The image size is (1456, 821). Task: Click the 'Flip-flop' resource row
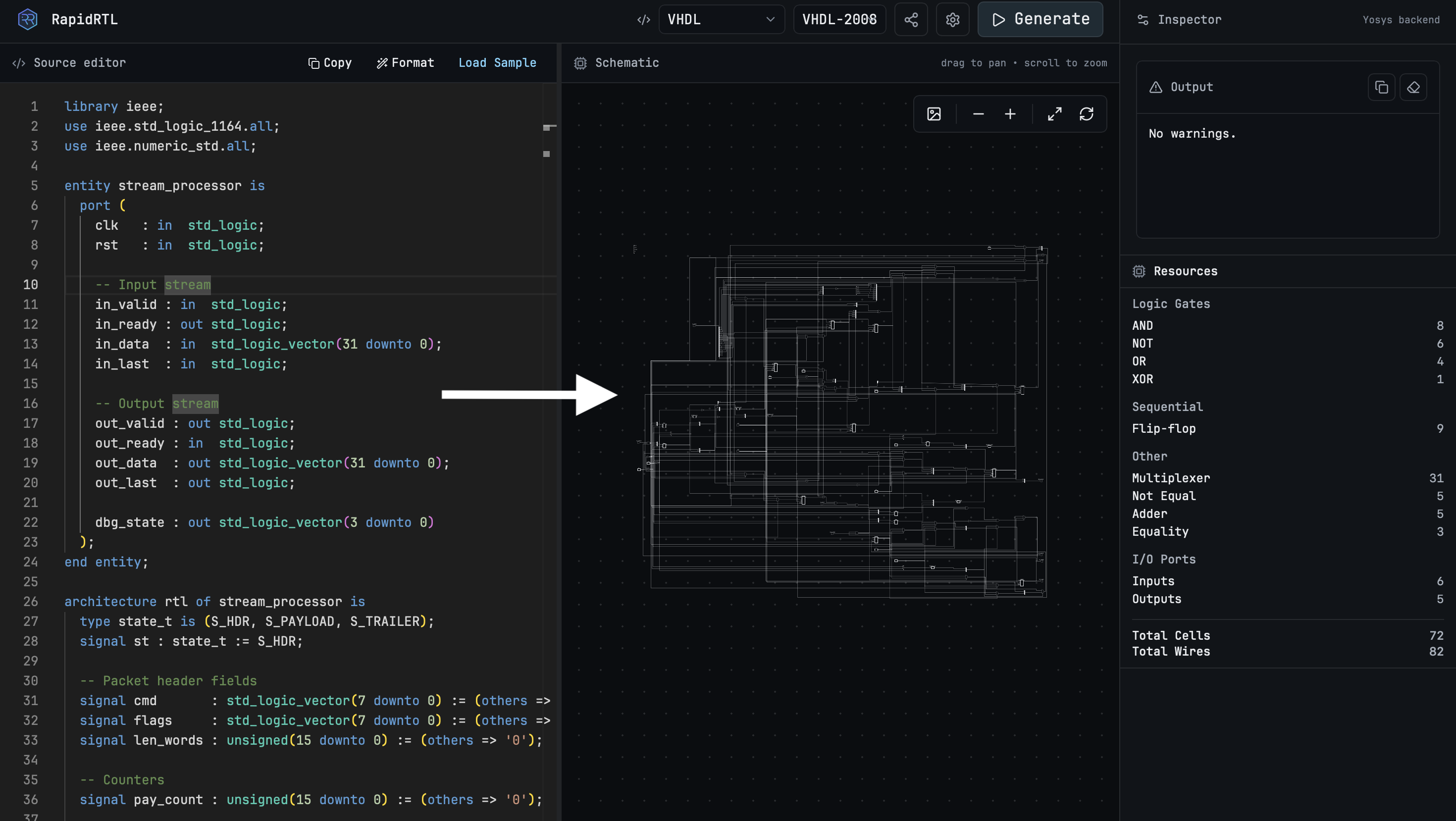[1288, 428]
